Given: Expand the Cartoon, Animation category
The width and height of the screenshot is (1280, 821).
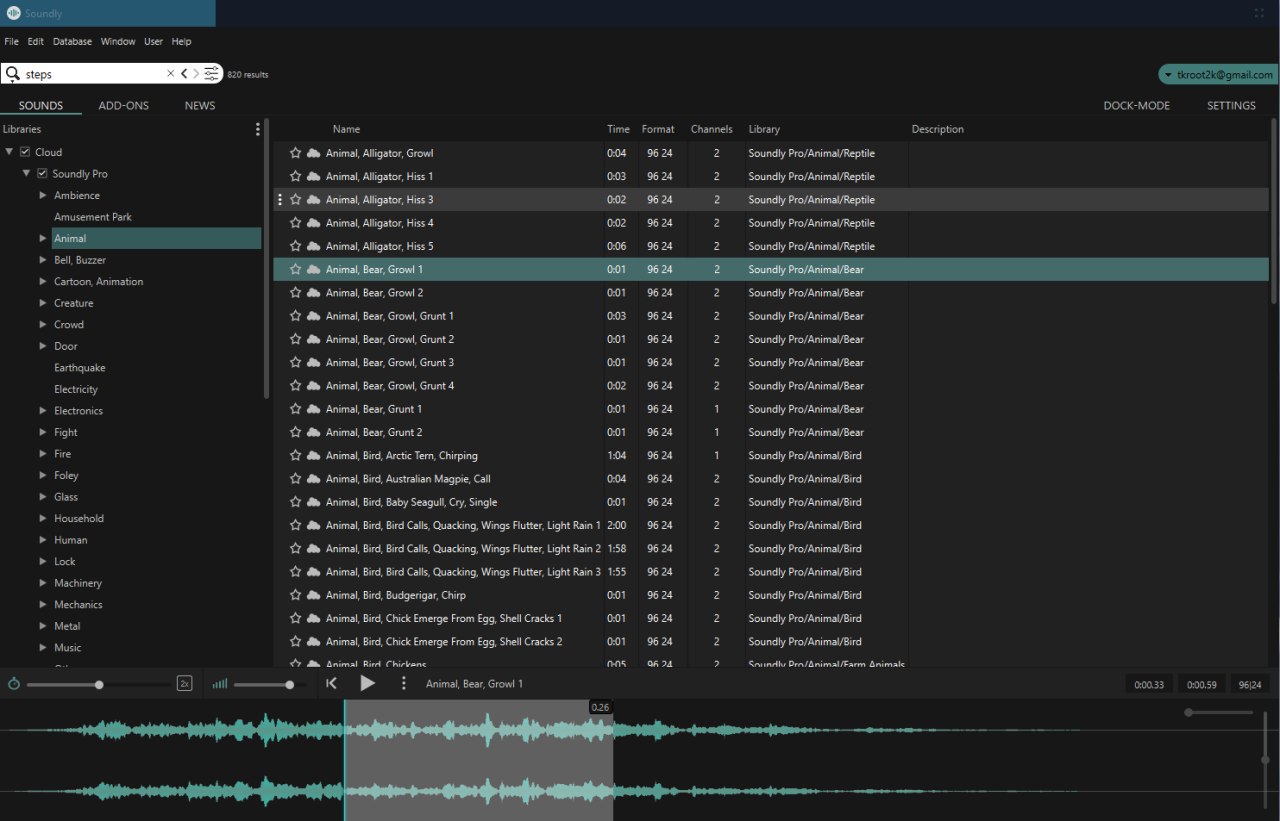Looking at the screenshot, I should [43, 281].
